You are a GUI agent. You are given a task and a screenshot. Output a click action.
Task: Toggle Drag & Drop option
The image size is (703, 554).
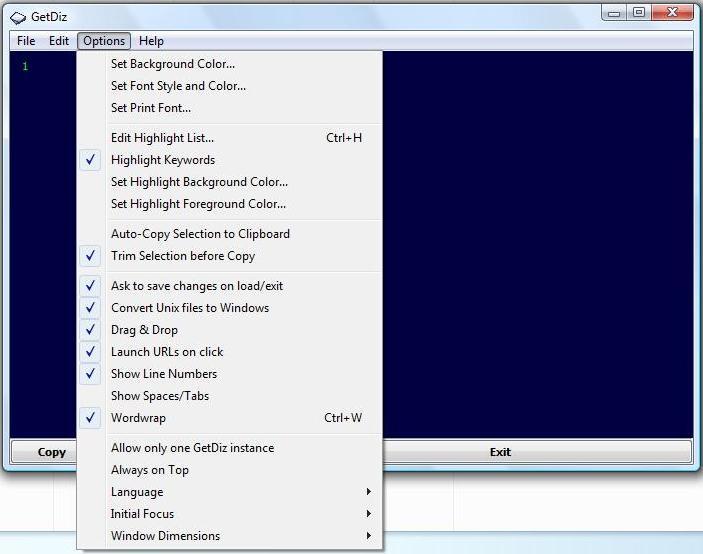pyautogui.click(x=230, y=329)
